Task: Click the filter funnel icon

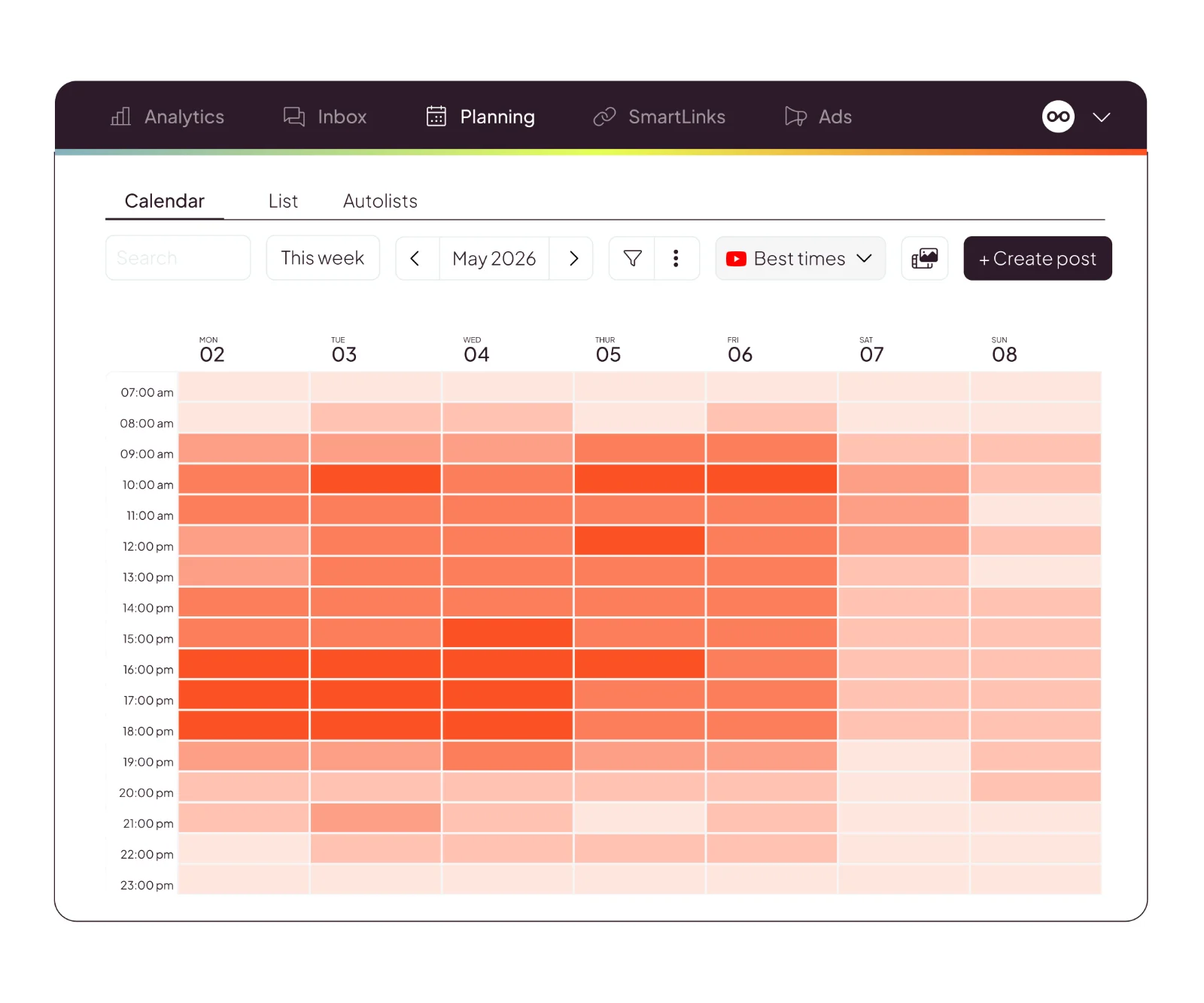Action: (632, 258)
